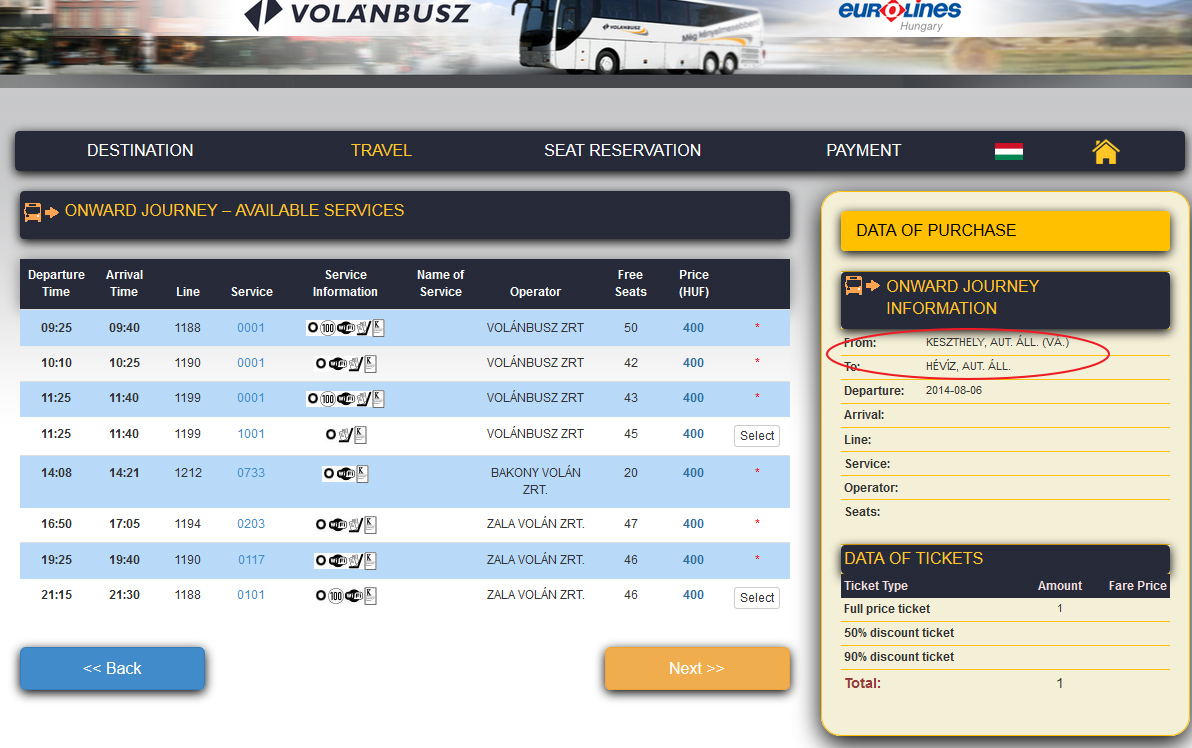
Task: Click the home icon in navigation bar
Action: point(1105,151)
